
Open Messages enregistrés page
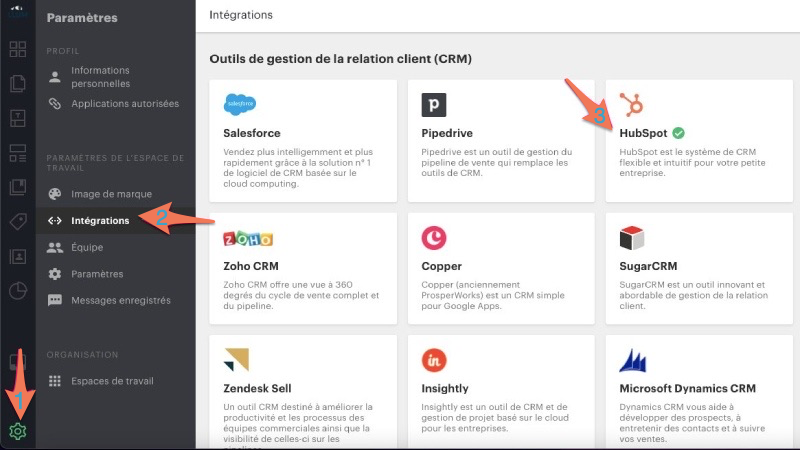pos(121,301)
